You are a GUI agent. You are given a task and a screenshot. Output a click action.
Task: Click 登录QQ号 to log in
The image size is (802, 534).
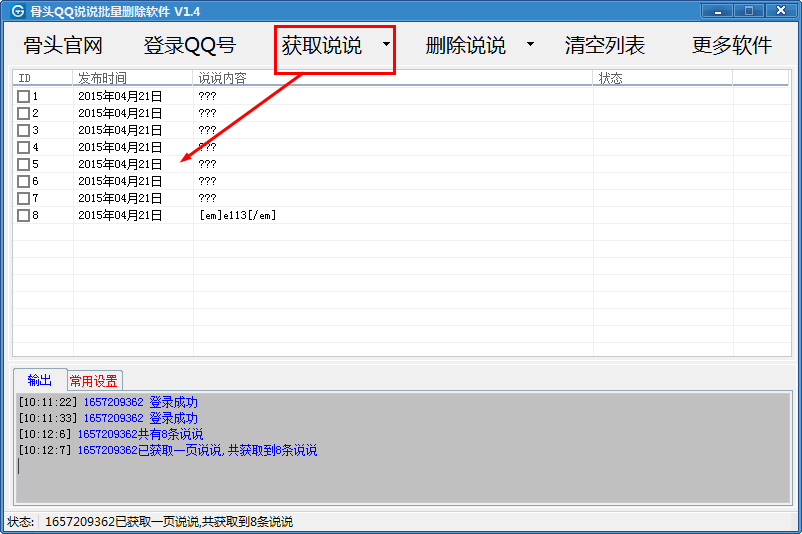point(189,46)
